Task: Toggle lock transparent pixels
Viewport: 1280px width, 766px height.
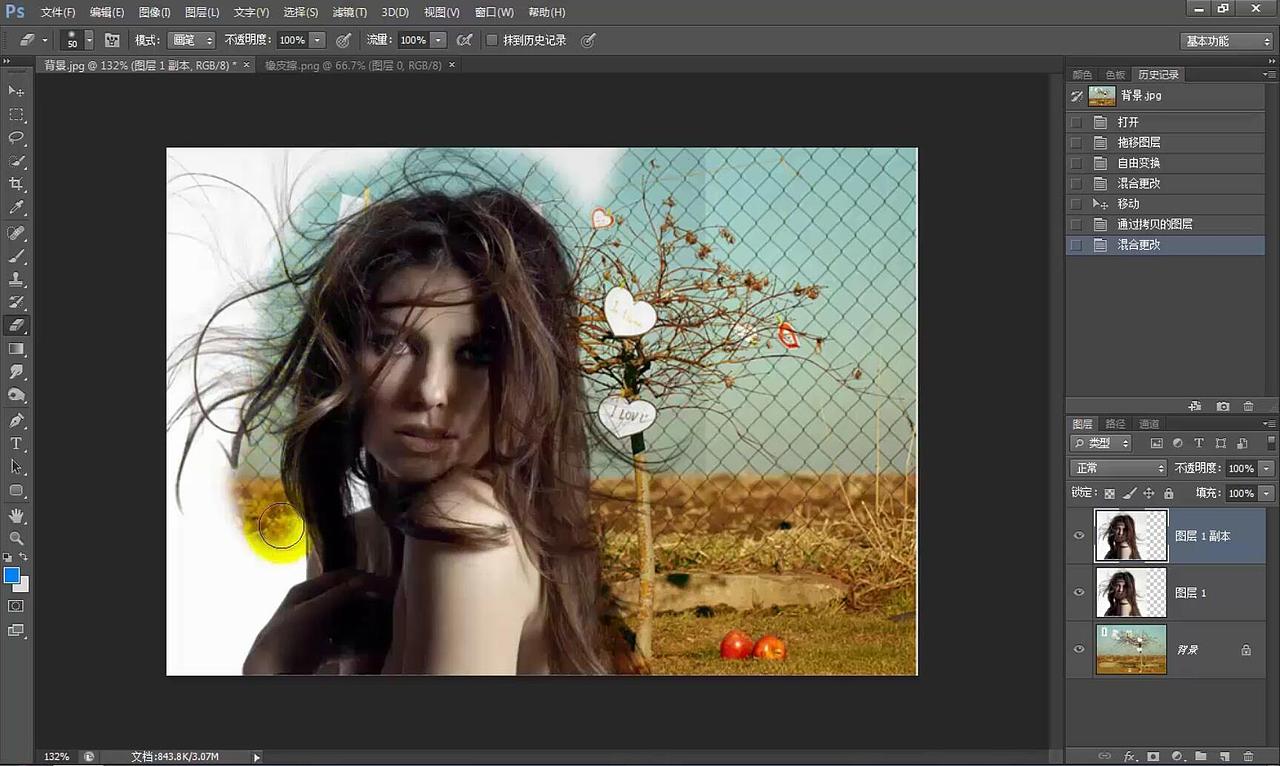Action: coord(1109,493)
